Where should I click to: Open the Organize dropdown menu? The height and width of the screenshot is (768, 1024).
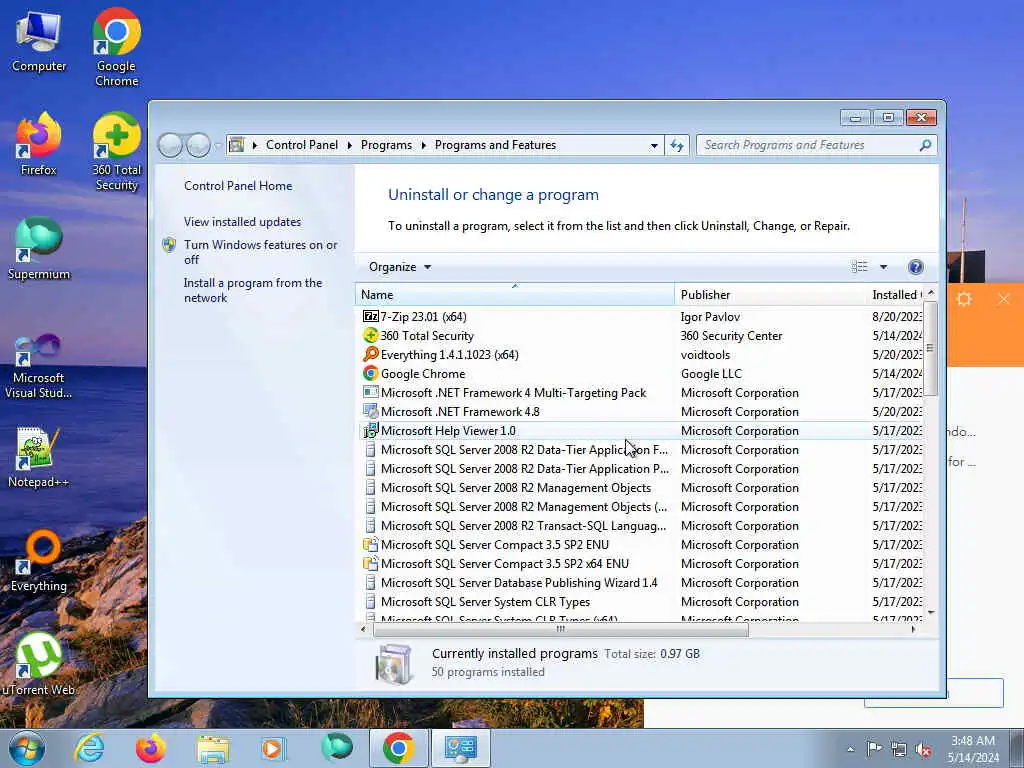click(x=400, y=267)
